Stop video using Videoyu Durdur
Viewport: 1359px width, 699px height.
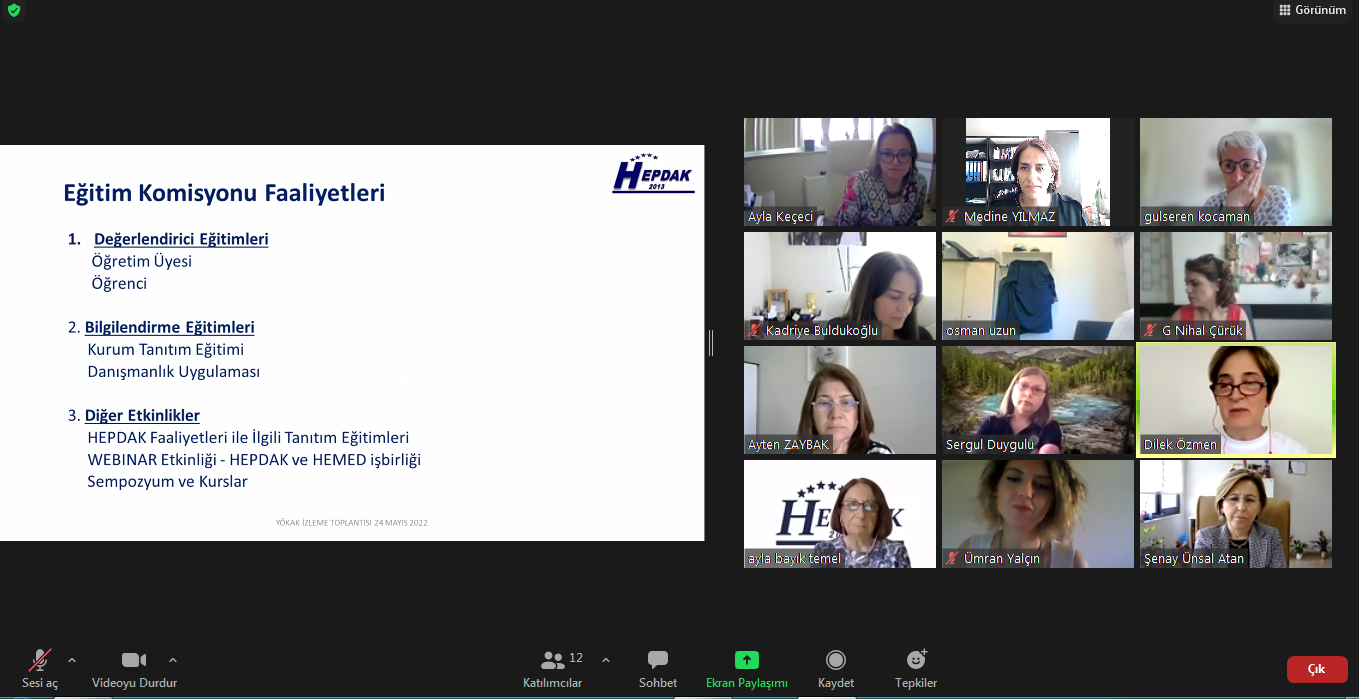pyautogui.click(x=134, y=667)
